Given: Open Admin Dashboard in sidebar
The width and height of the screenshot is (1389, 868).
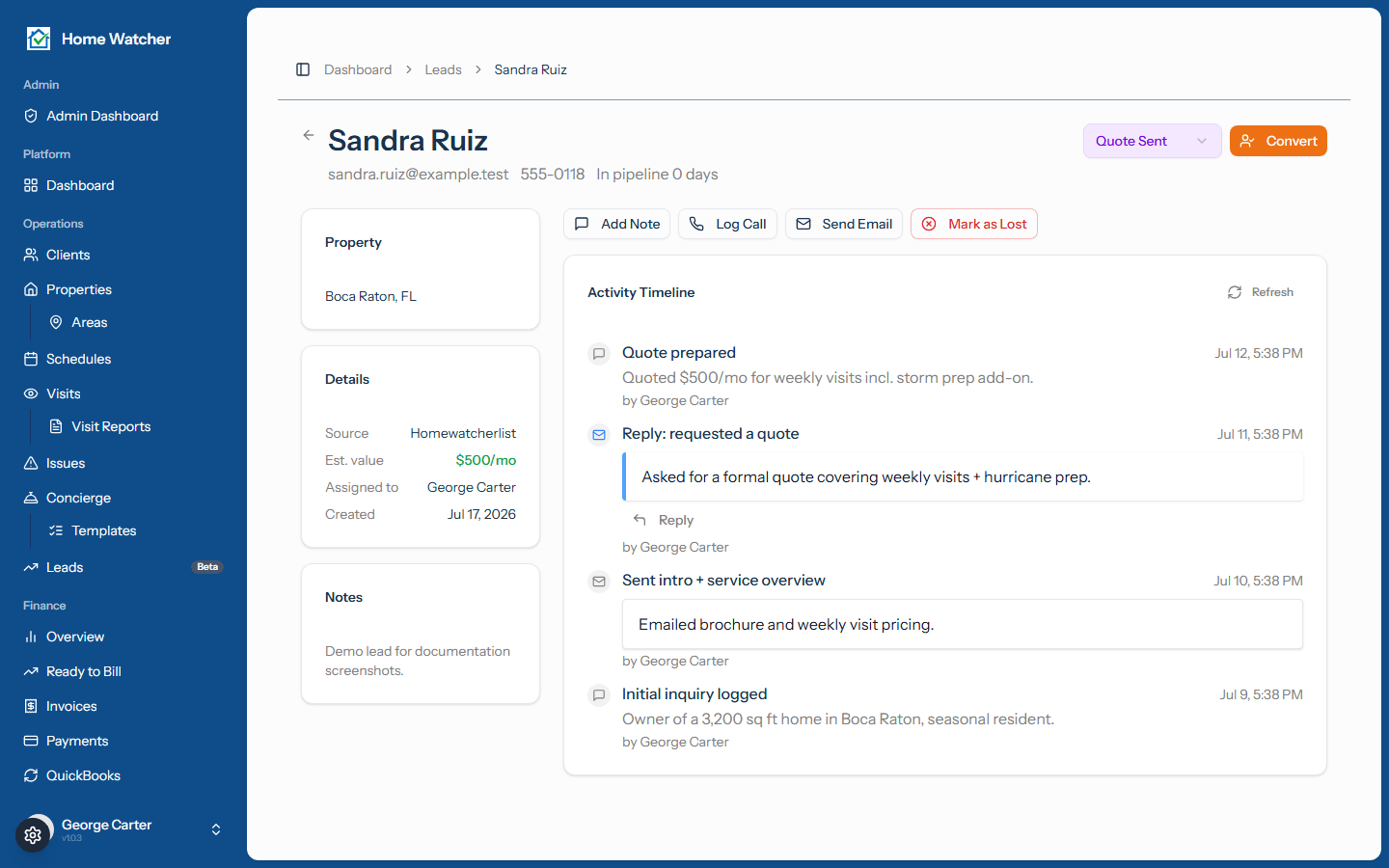Looking at the screenshot, I should tap(123, 116).
